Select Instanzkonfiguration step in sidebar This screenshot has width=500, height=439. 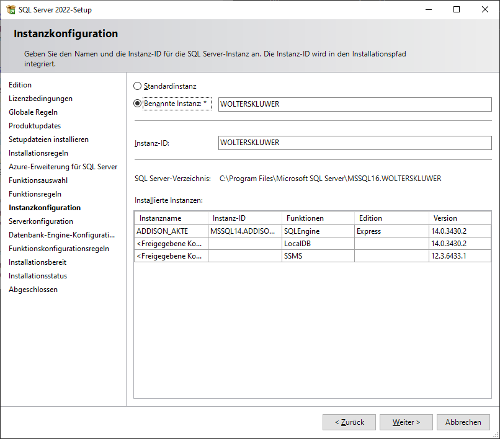(45, 208)
